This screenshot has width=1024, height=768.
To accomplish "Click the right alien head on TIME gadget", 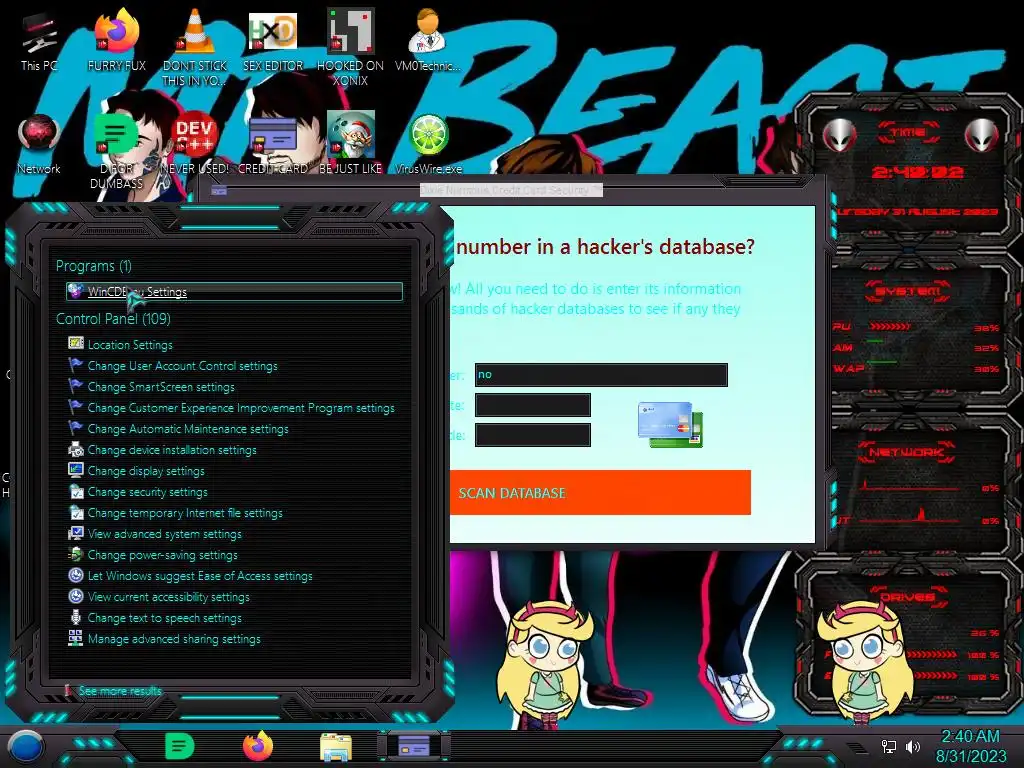I will tap(982, 136).
